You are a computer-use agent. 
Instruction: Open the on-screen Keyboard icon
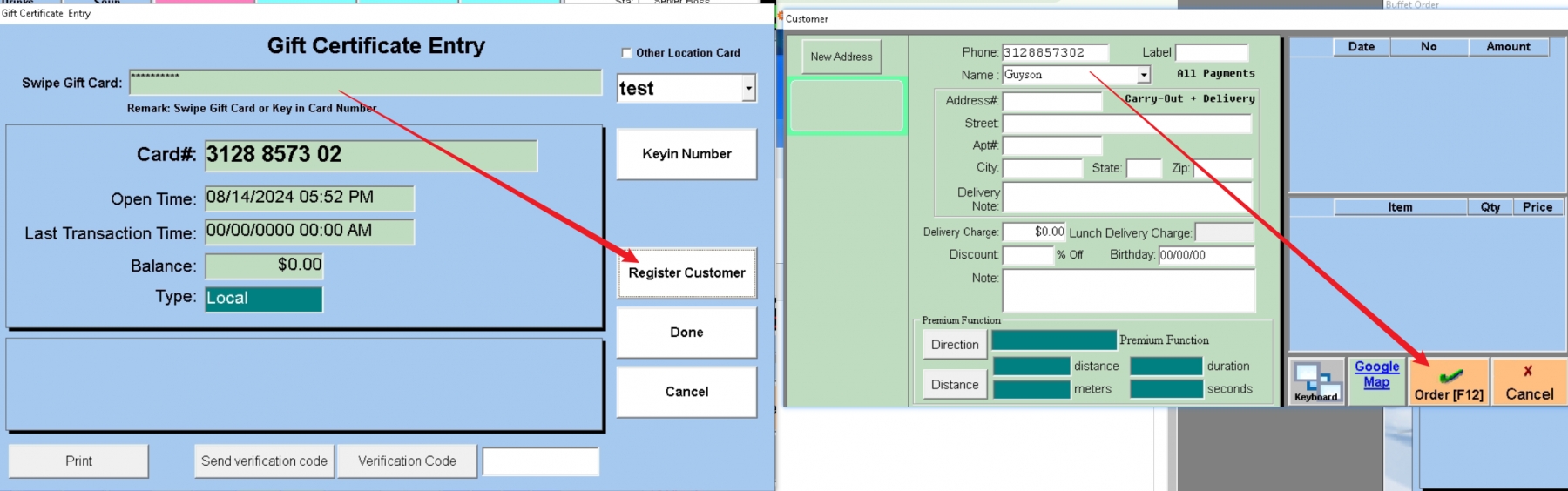1315,381
